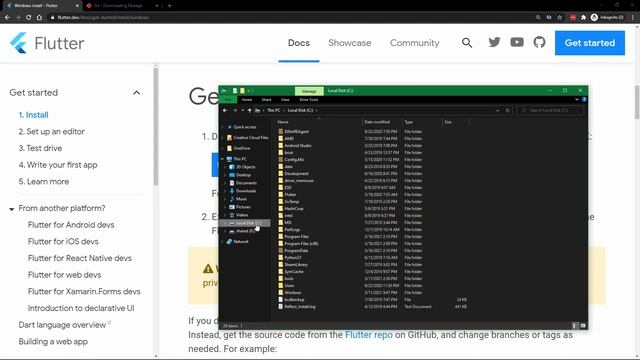Select the Program Files (x86) folder
Screen dimensions: 640x360
click(x=301, y=244)
